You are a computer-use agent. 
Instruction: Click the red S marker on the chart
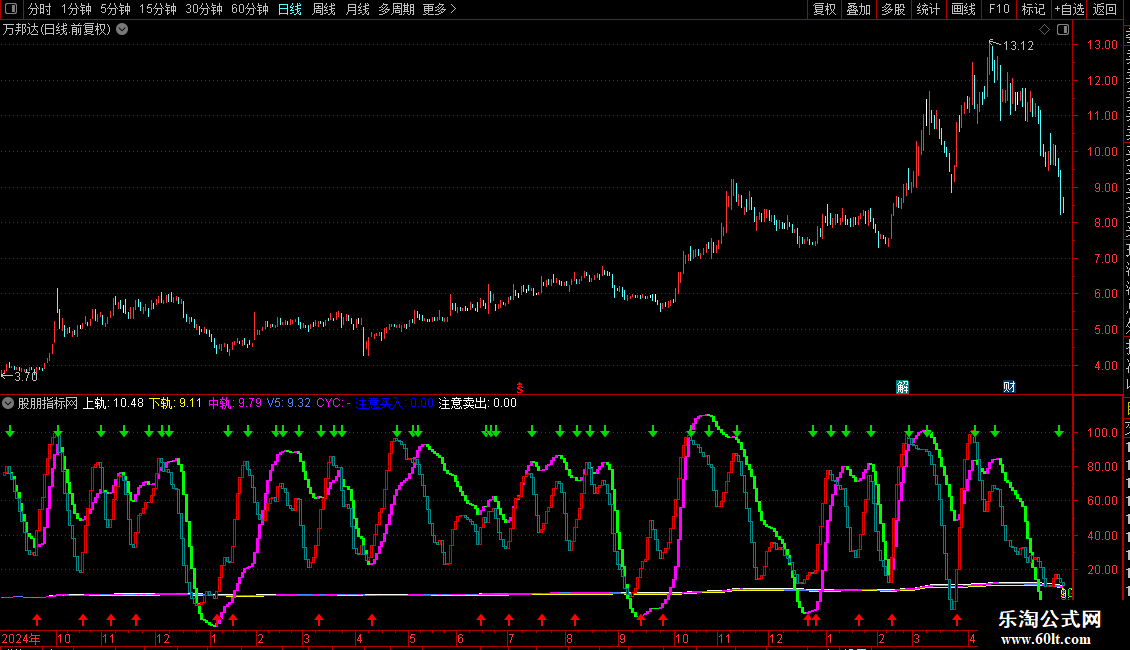point(520,388)
